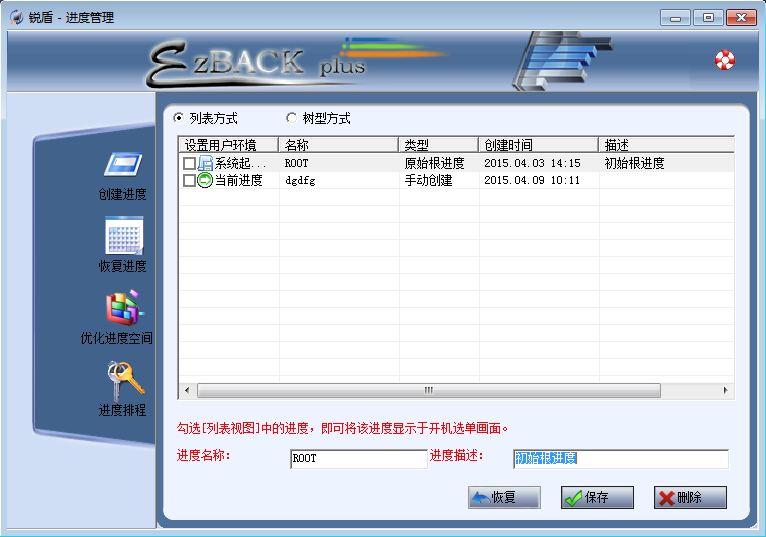
Task: Click the 删除 delete button
Action: point(690,497)
